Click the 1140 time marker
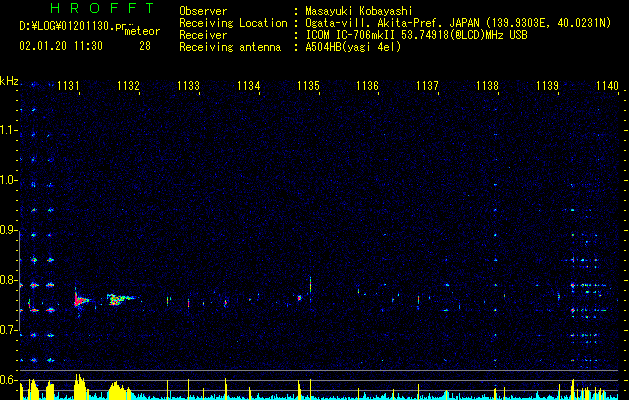The height and width of the screenshot is (400, 629). (607, 86)
